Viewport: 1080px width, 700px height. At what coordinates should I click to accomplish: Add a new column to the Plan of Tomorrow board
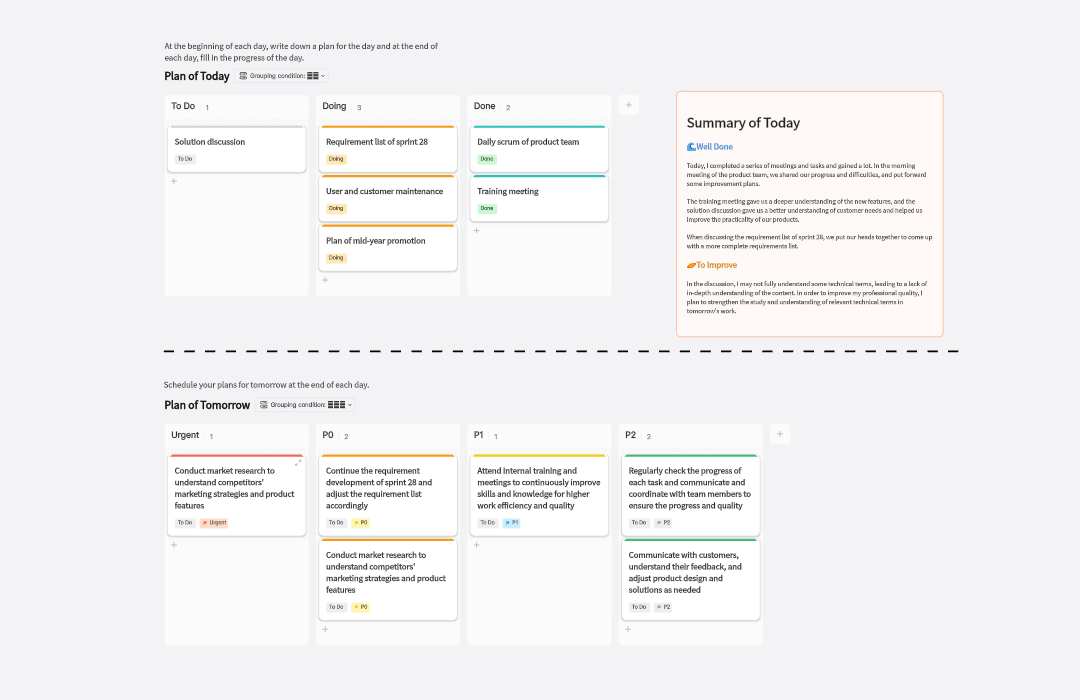tap(780, 434)
